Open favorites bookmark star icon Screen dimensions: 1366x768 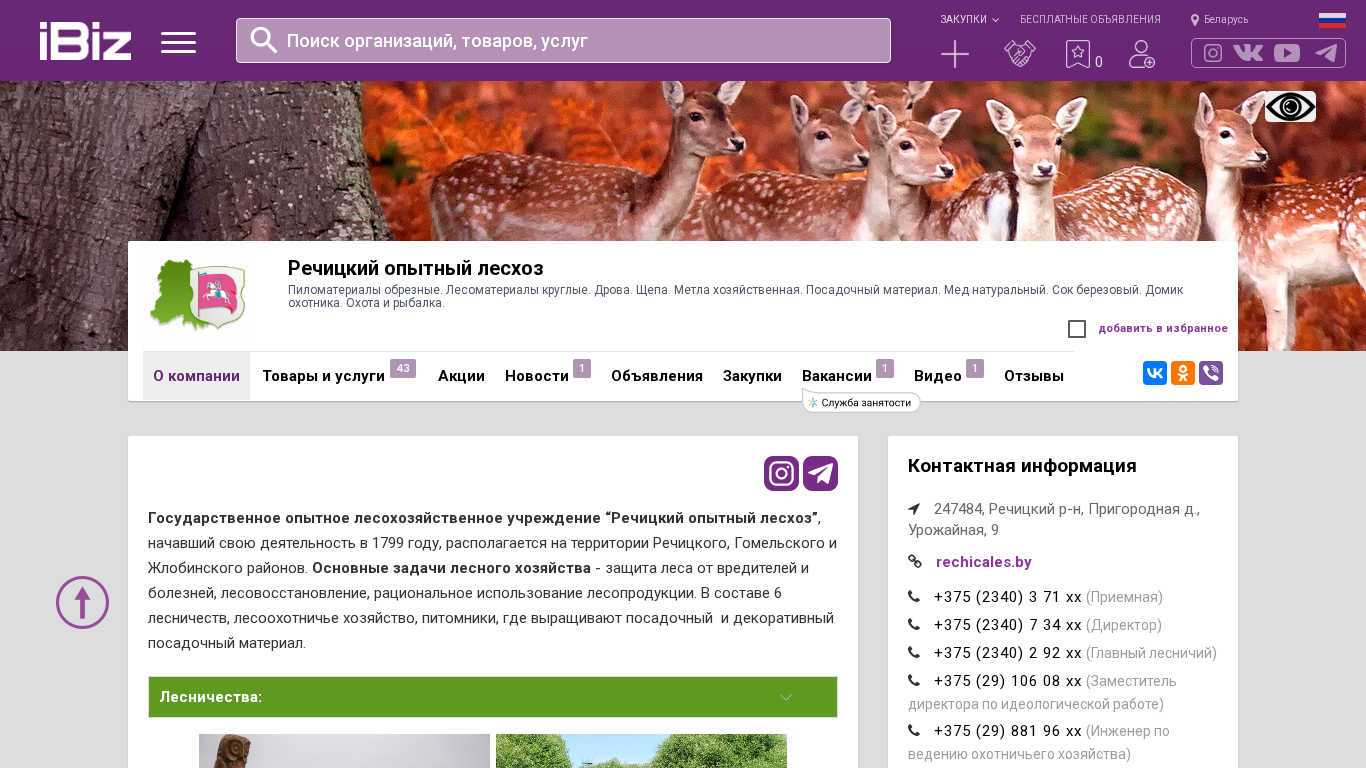tap(1077, 54)
